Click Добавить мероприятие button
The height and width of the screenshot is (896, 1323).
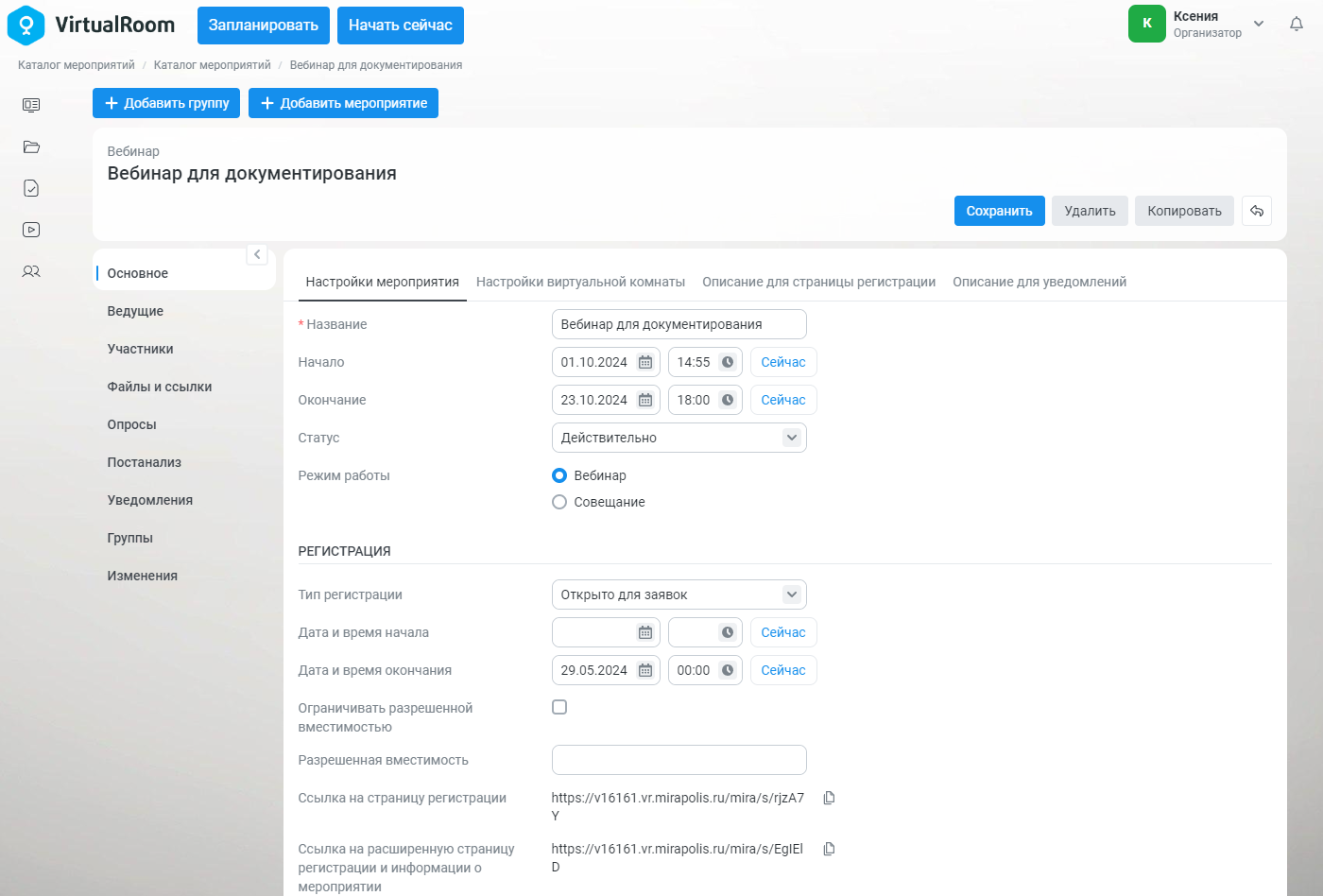pyautogui.click(x=343, y=103)
